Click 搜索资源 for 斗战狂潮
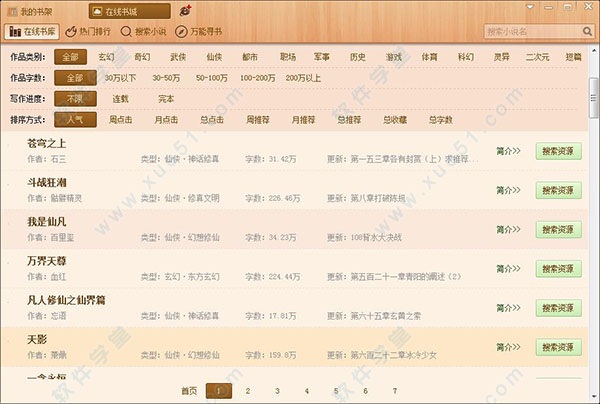The image size is (600, 404). click(558, 190)
